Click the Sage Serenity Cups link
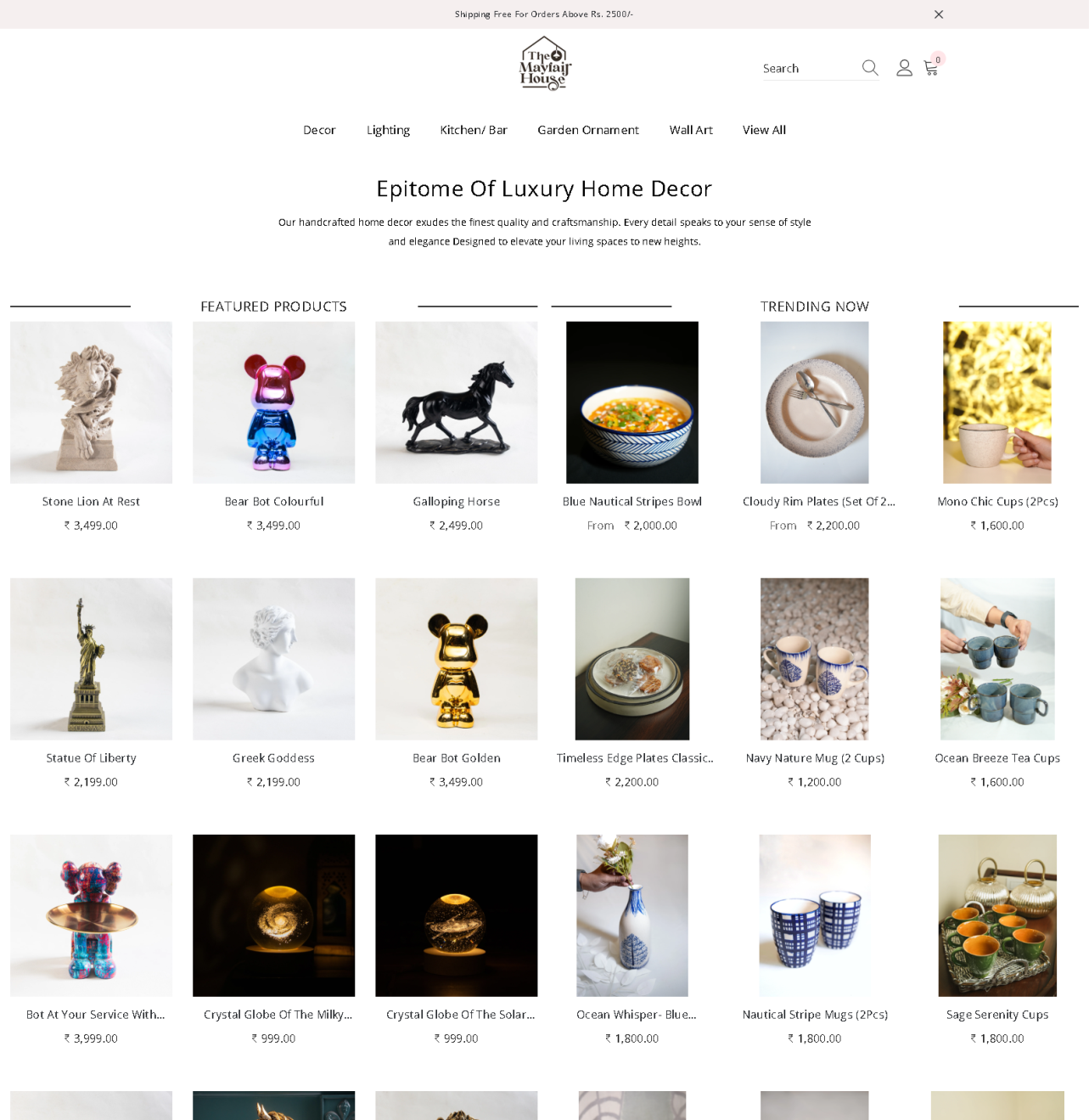The width and height of the screenshot is (1089, 1120). [997, 1015]
